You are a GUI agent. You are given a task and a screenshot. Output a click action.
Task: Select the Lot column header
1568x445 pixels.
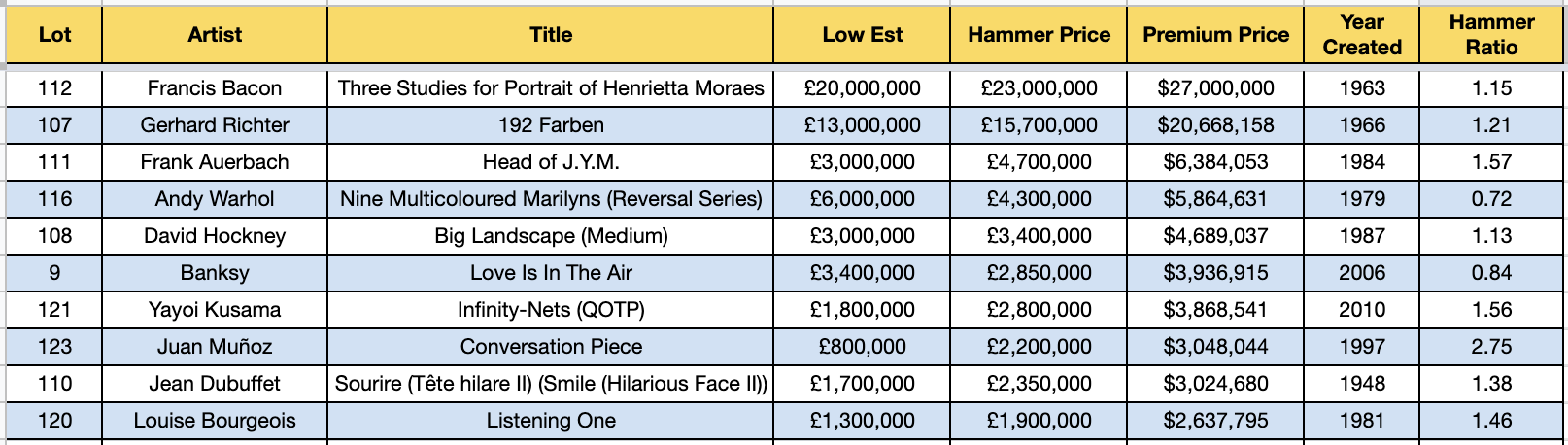54,35
